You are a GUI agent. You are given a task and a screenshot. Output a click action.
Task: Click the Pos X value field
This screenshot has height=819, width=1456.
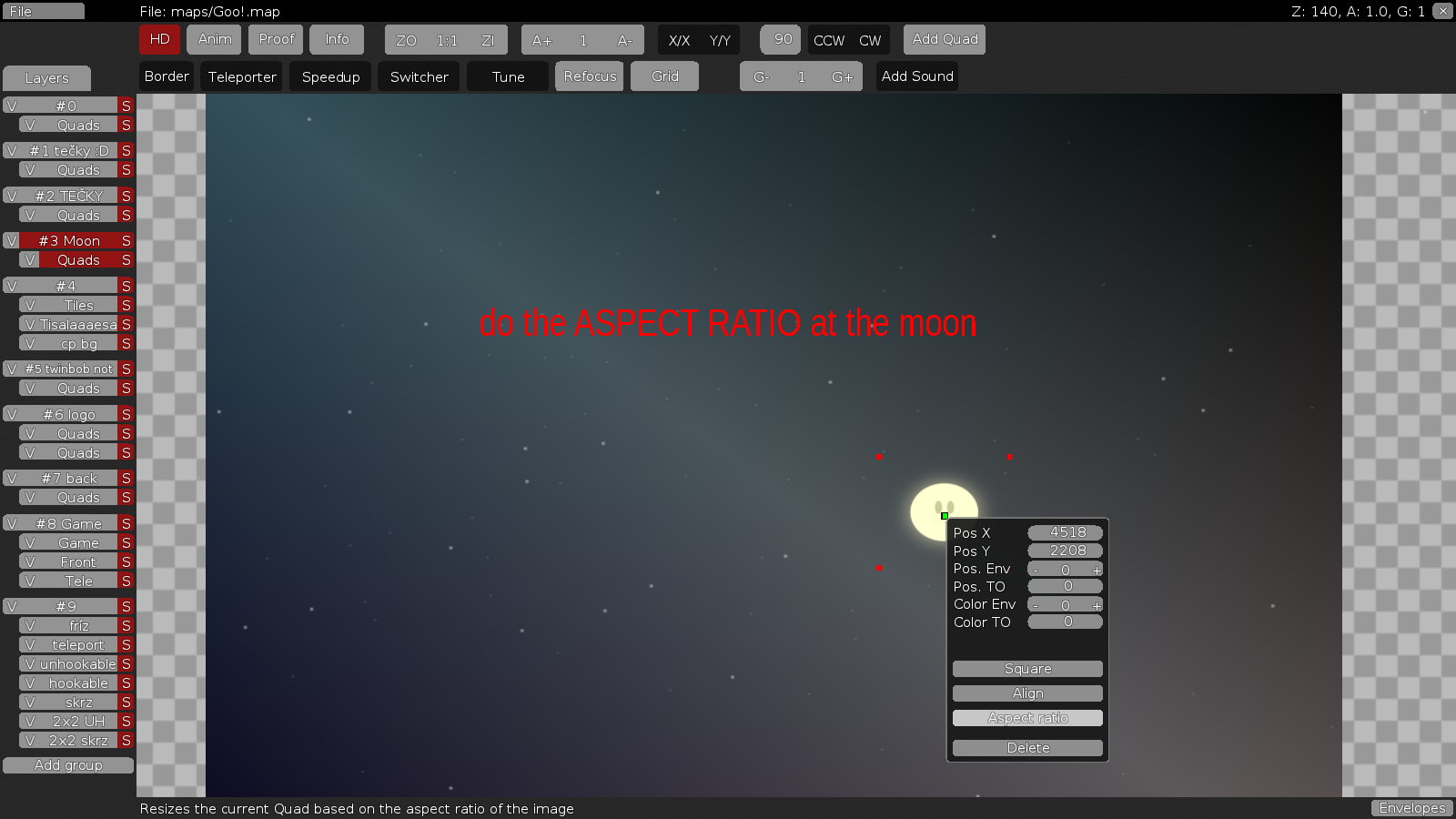pyautogui.click(x=1065, y=532)
